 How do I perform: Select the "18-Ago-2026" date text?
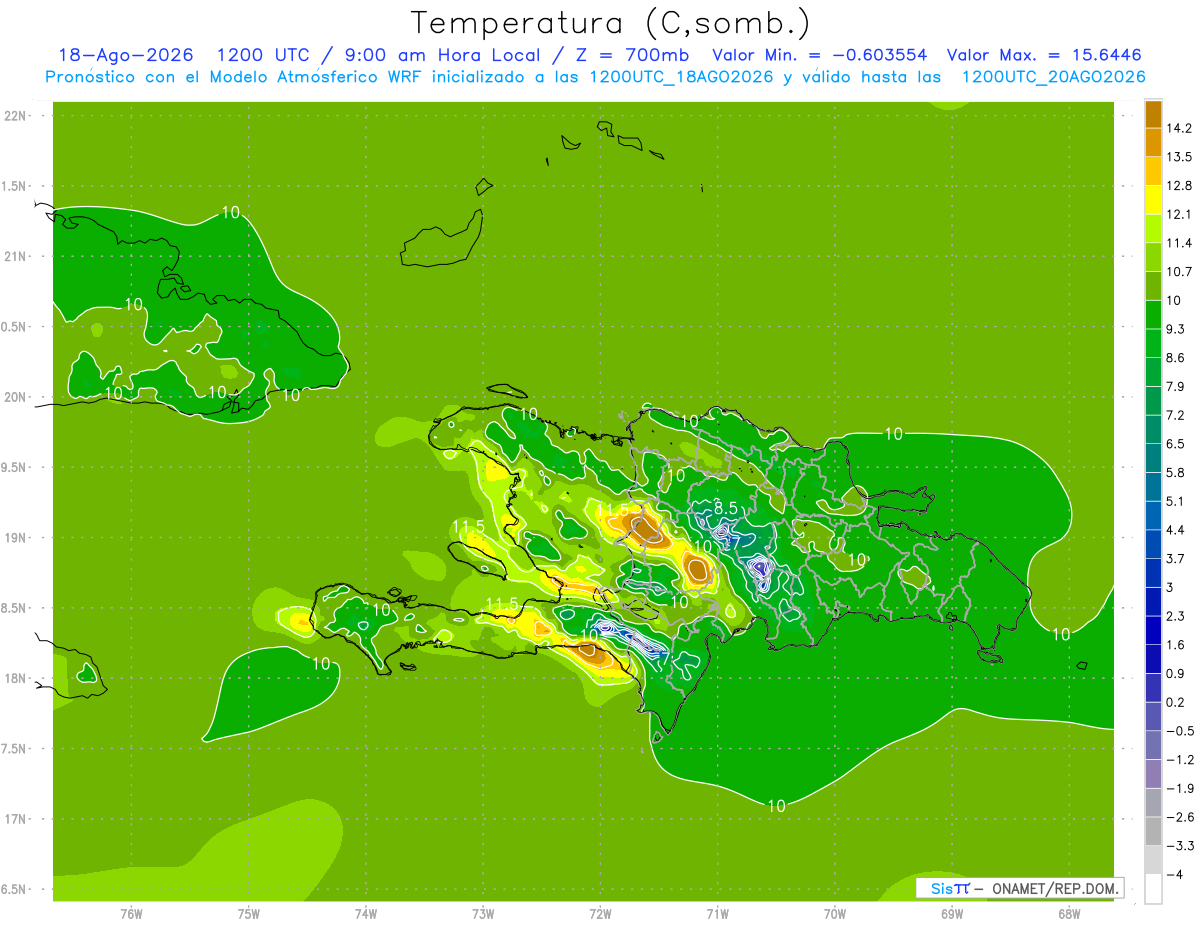126,56
